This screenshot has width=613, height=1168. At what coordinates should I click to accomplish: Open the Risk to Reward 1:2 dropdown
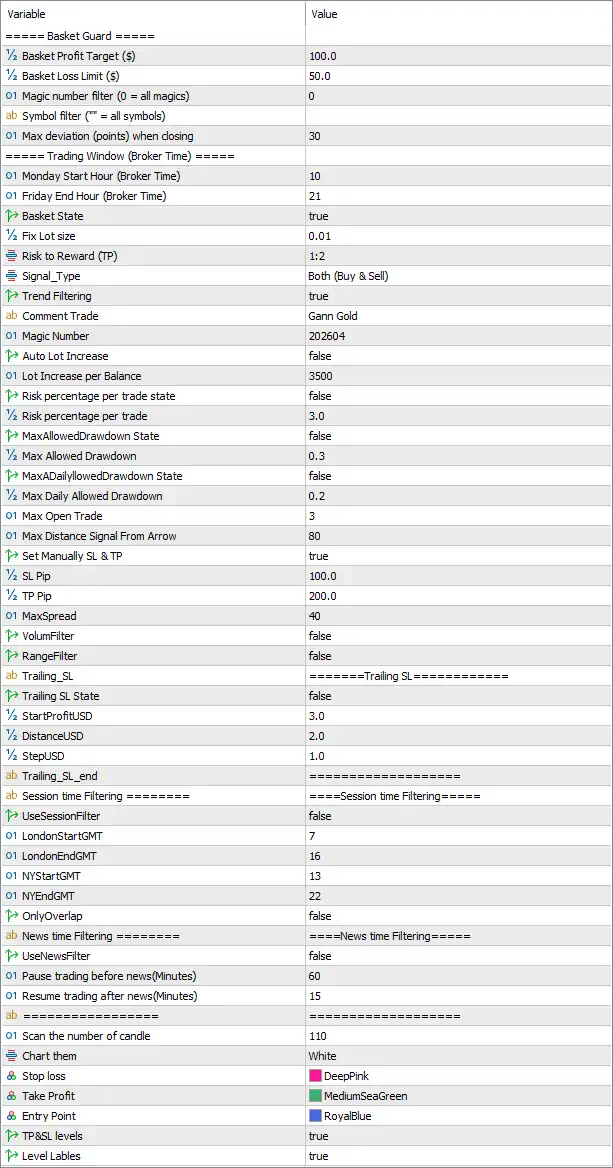click(x=458, y=256)
